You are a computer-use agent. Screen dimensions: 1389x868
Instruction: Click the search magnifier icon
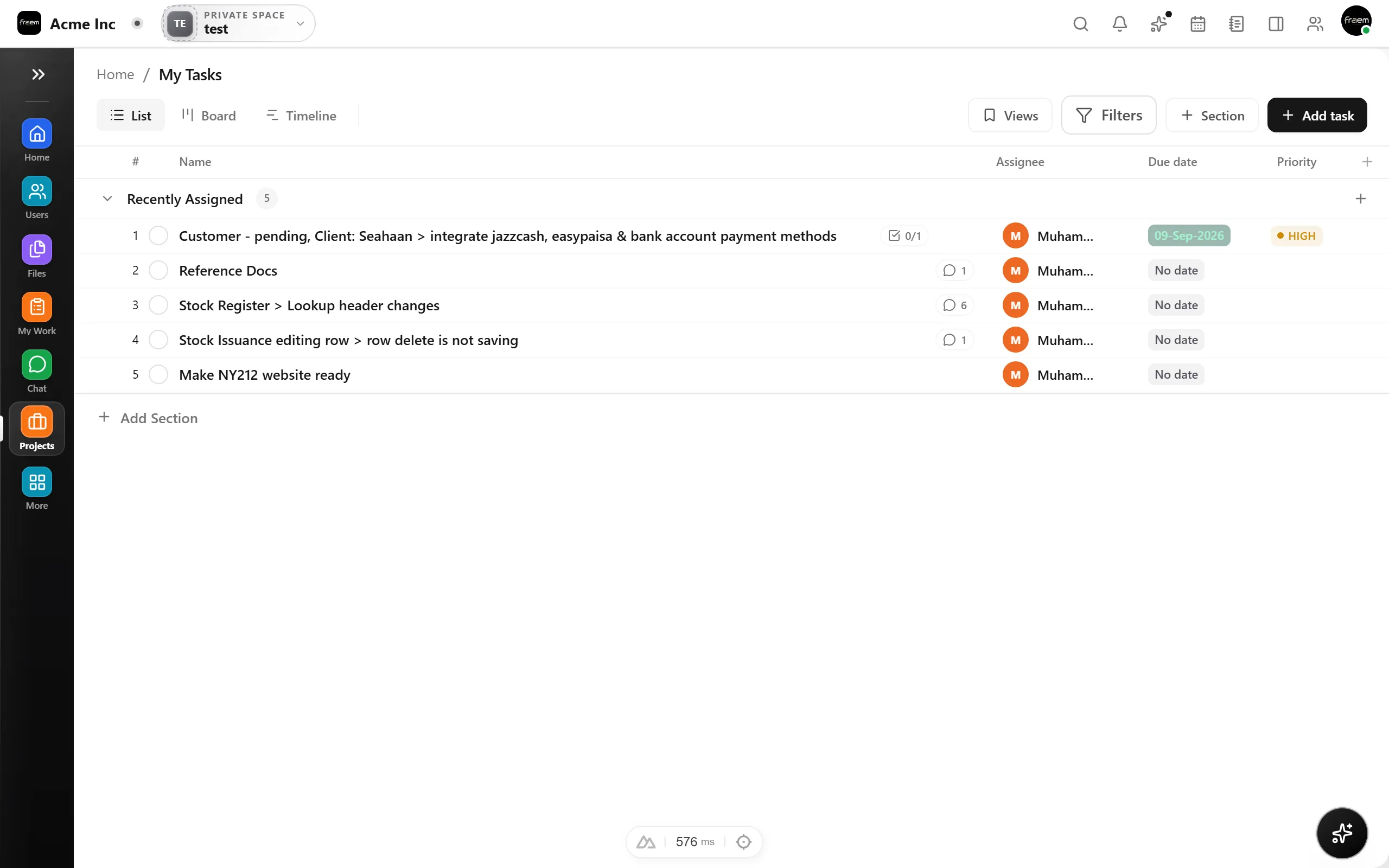pos(1080,23)
